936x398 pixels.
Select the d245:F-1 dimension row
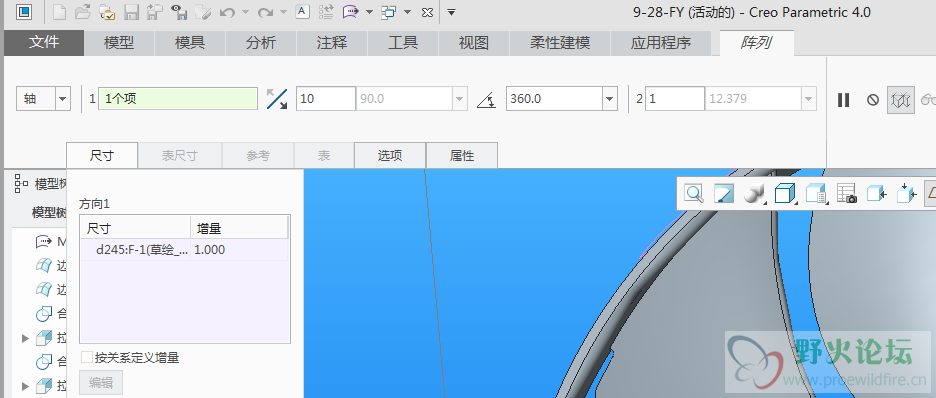[184, 250]
